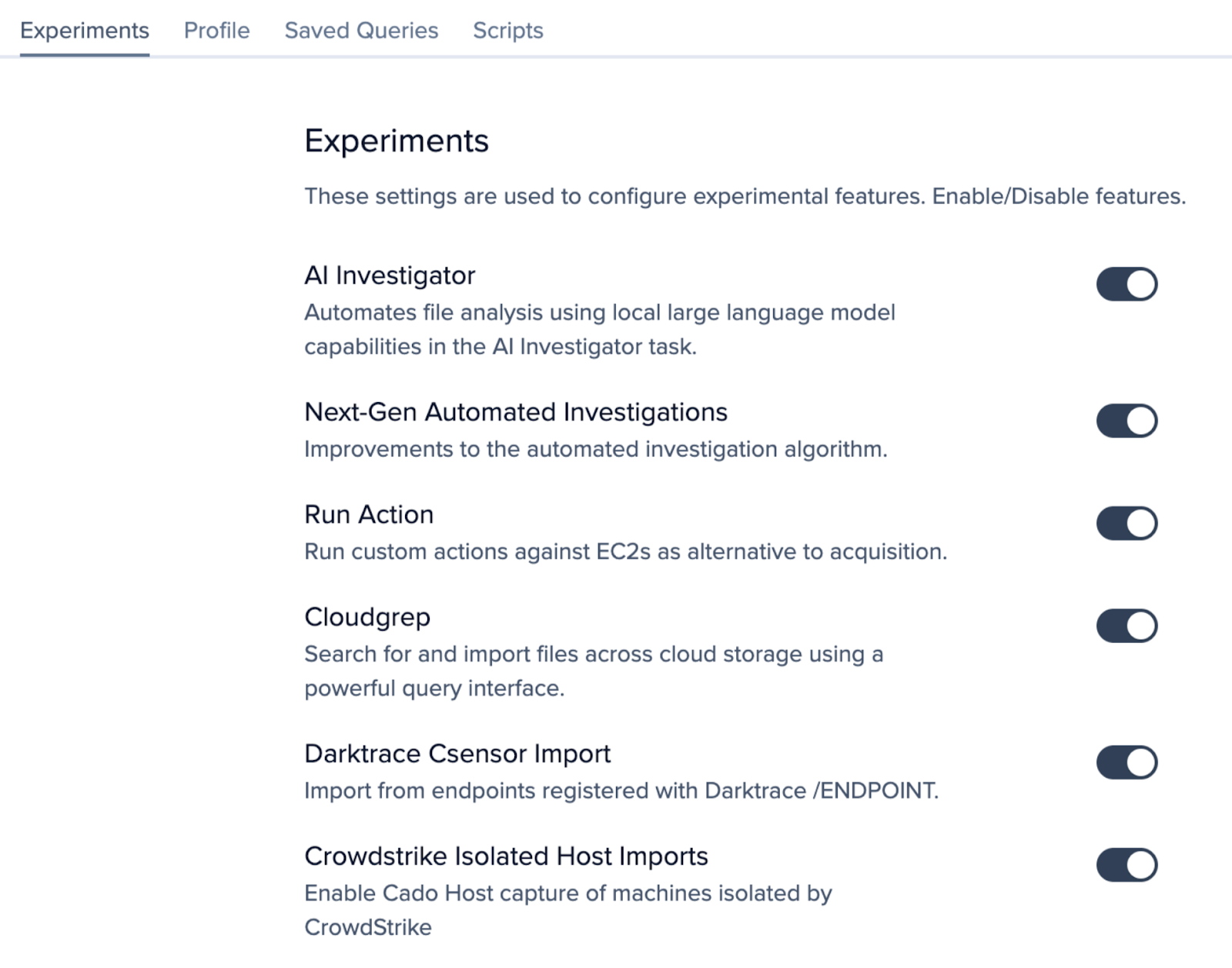This screenshot has height=968, width=1232.
Task: Disable the AI Investigator toggle
Action: [x=1127, y=284]
